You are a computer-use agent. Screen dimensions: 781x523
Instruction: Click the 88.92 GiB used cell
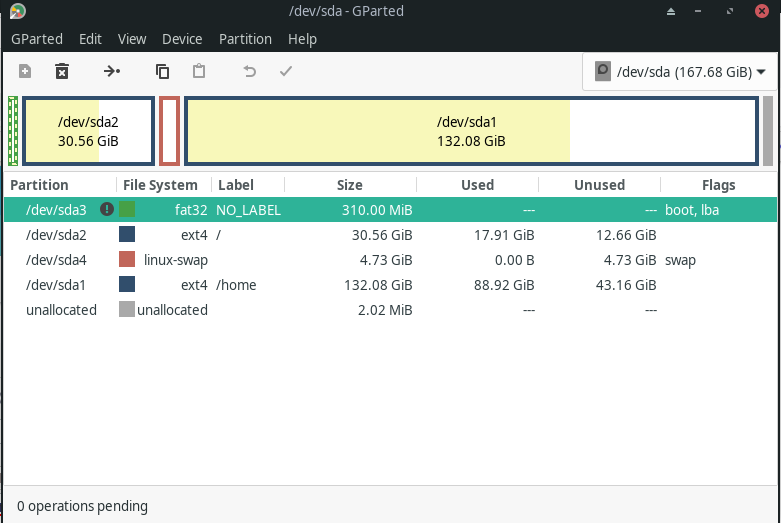(x=504, y=285)
